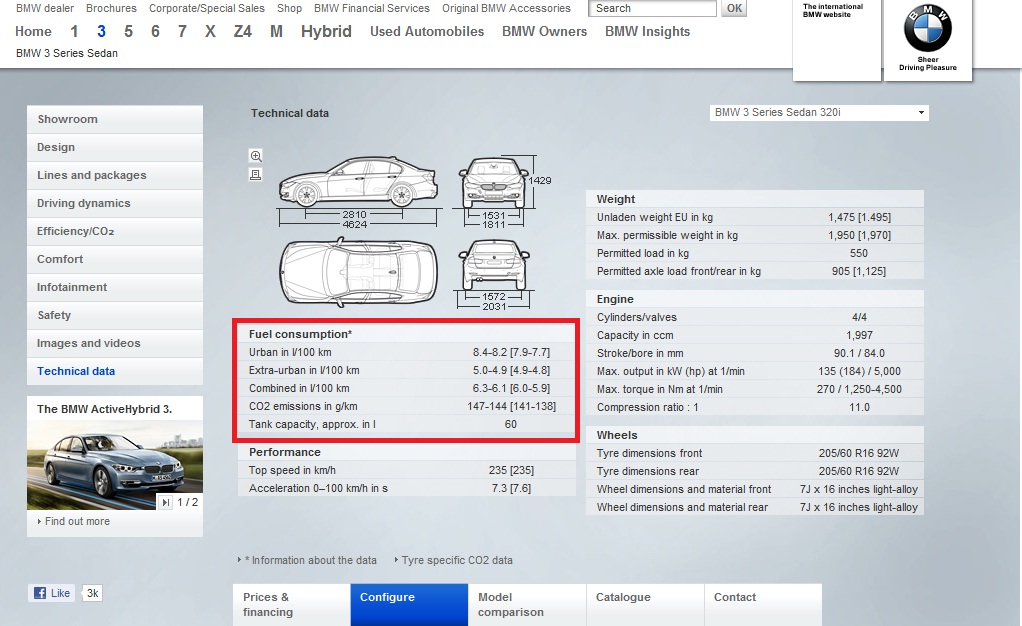Screen dimensions: 1022x626
Task: Go to Efficiency/CO2 in the sidebar
Action: (x=76, y=231)
